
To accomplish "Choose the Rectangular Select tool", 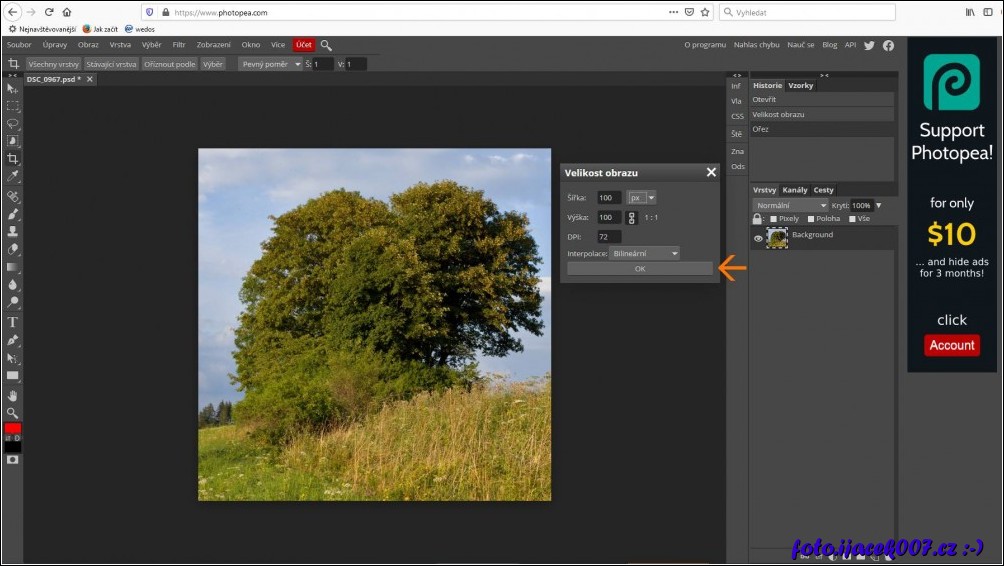I will (x=13, y=105).
